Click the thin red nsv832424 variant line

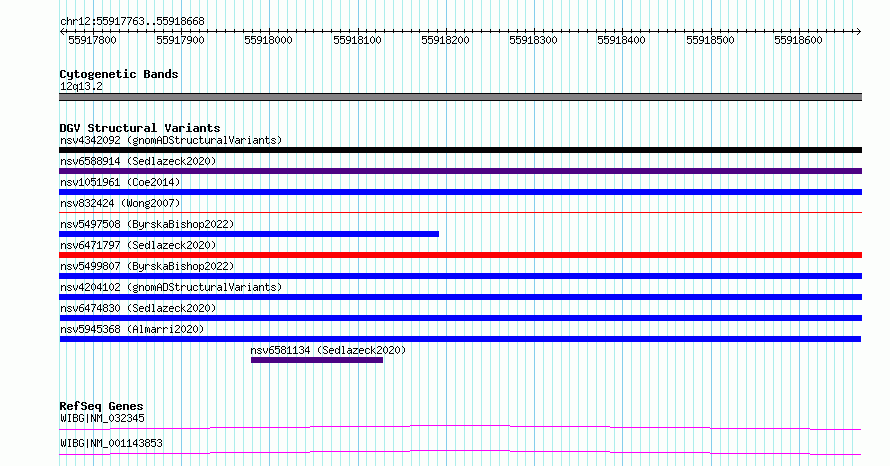tap(460, 213)
